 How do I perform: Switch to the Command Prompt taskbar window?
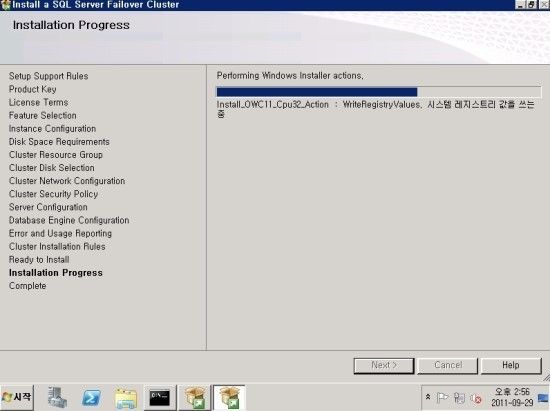click(160, 398)
